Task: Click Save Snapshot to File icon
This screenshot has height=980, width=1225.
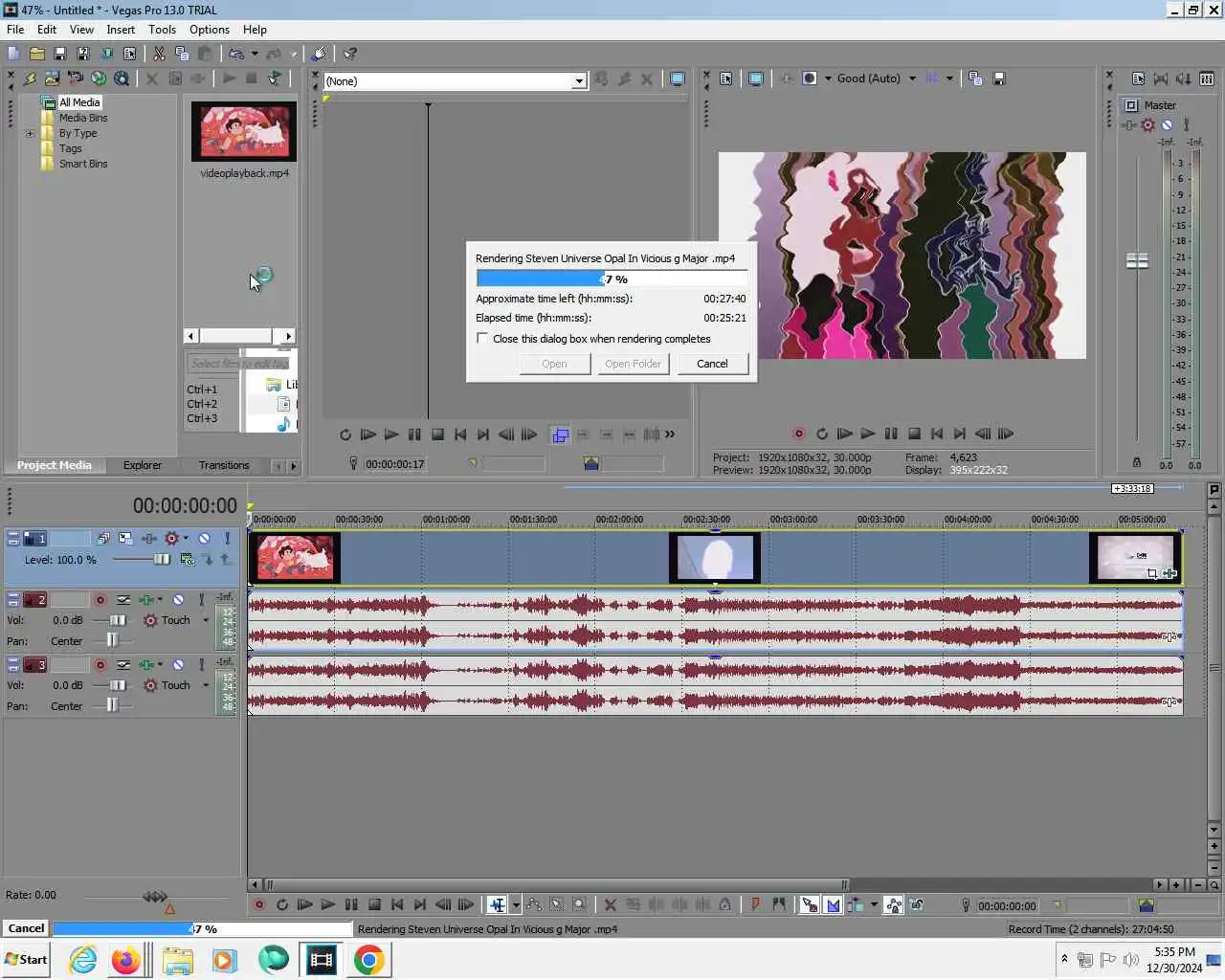Action: click(998, 78)
